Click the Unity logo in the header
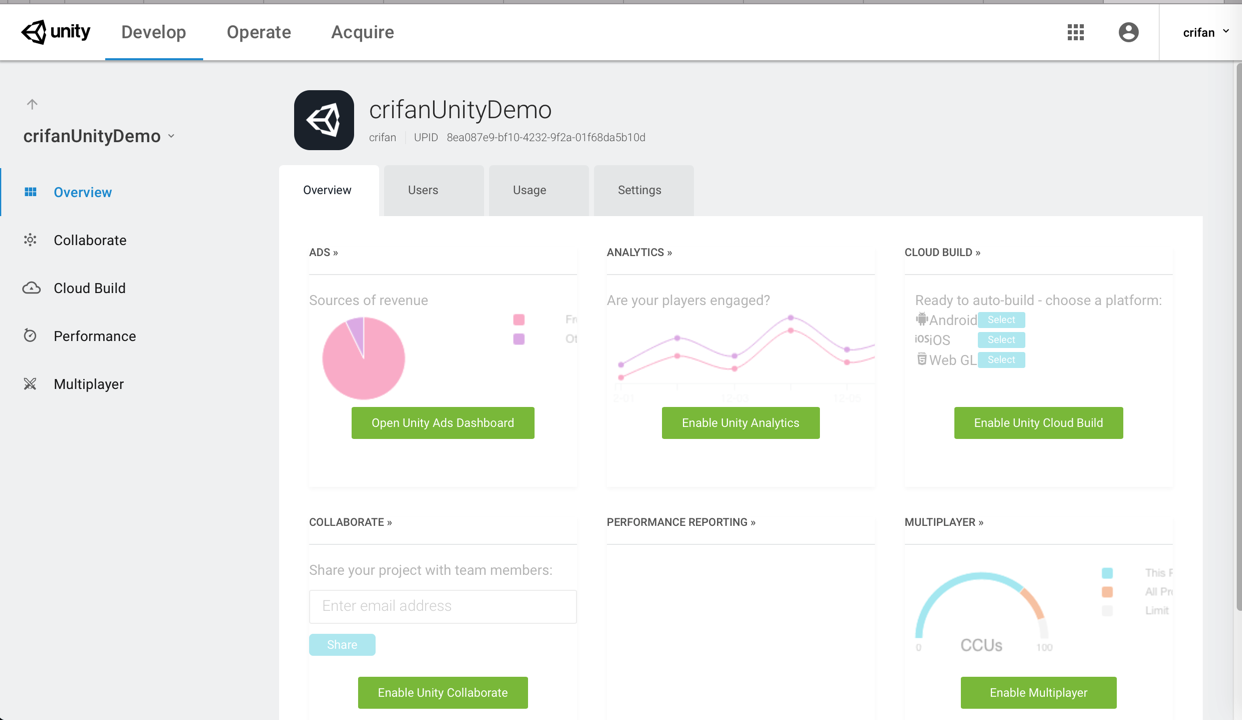This screenshot has width=1242, height=720. [x=56, y=32]
